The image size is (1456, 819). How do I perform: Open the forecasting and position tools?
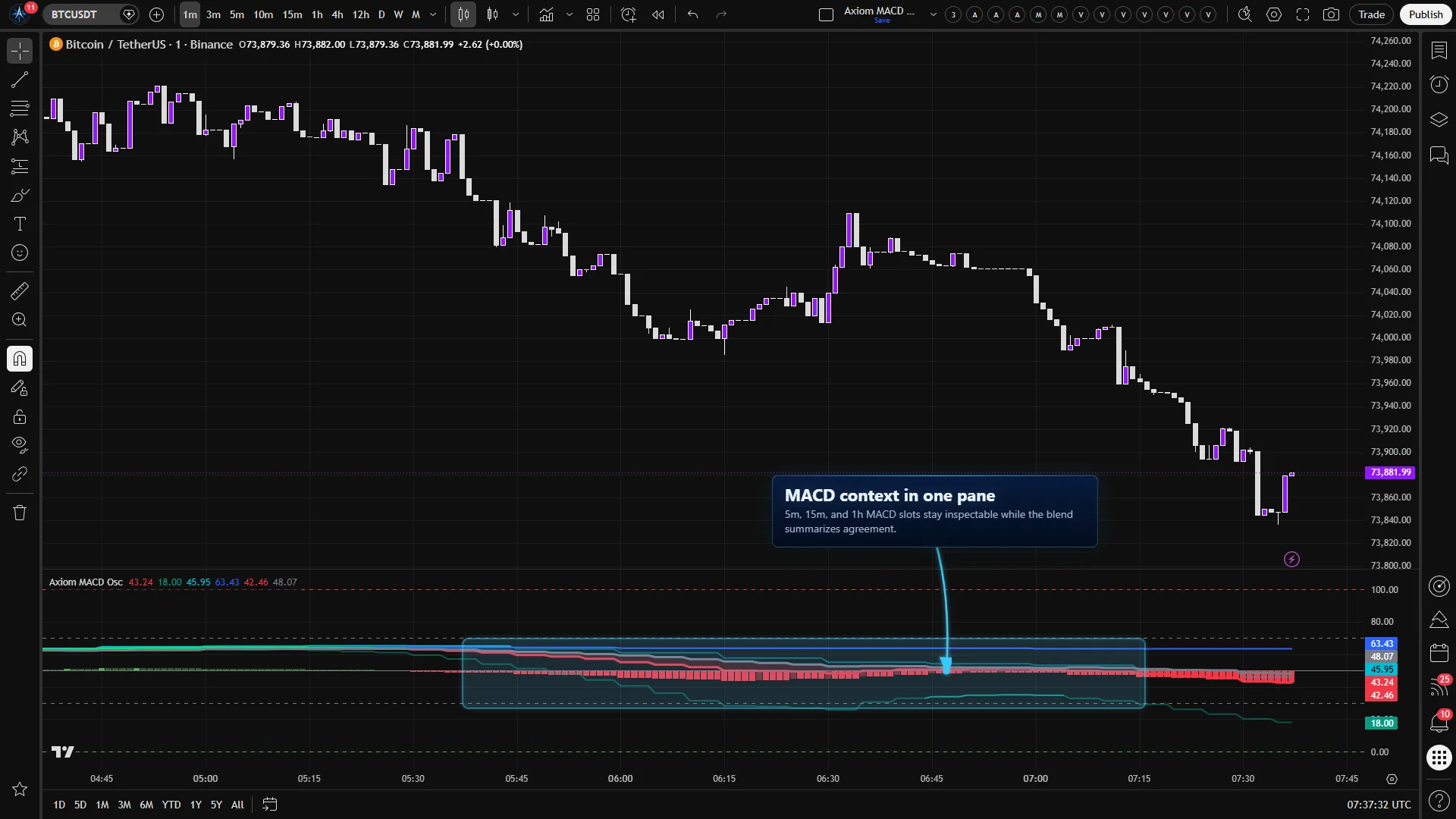pos(20,166)
